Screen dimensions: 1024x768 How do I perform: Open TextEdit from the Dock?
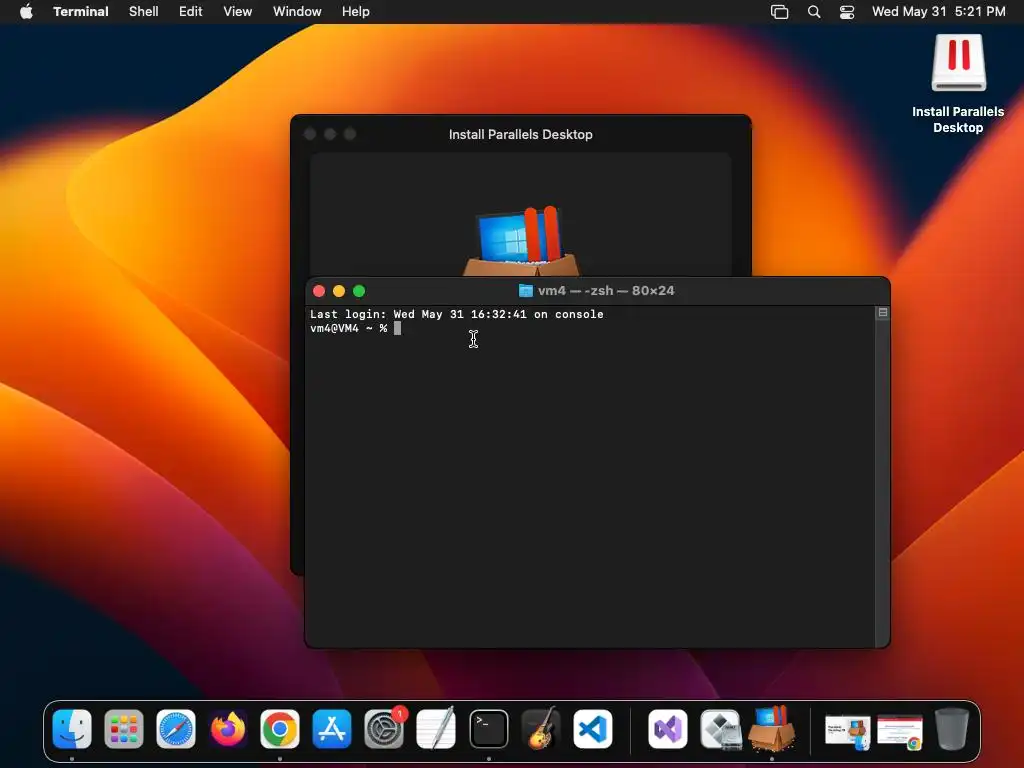pos(436,729)
